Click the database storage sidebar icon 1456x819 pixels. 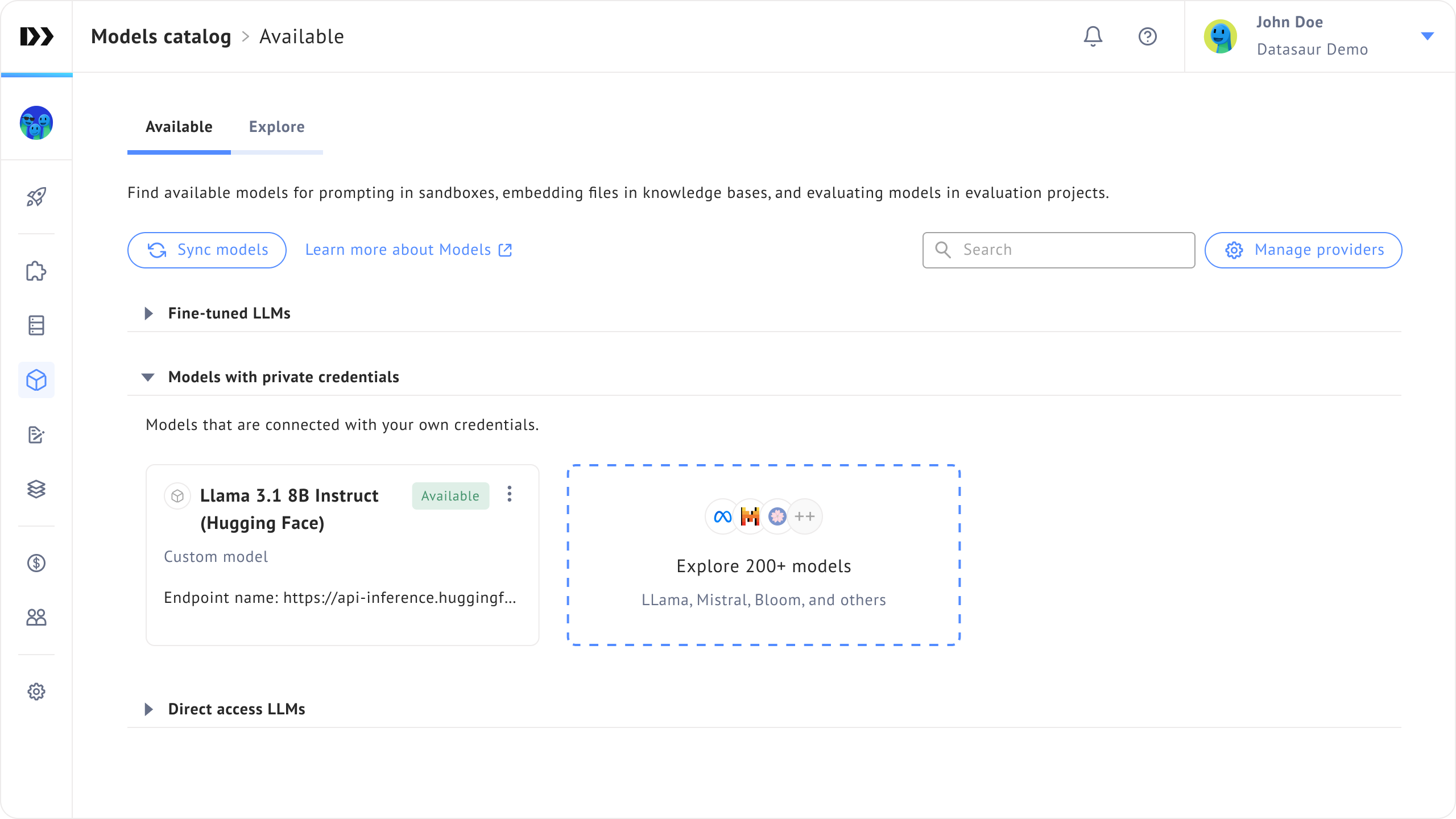36,325
